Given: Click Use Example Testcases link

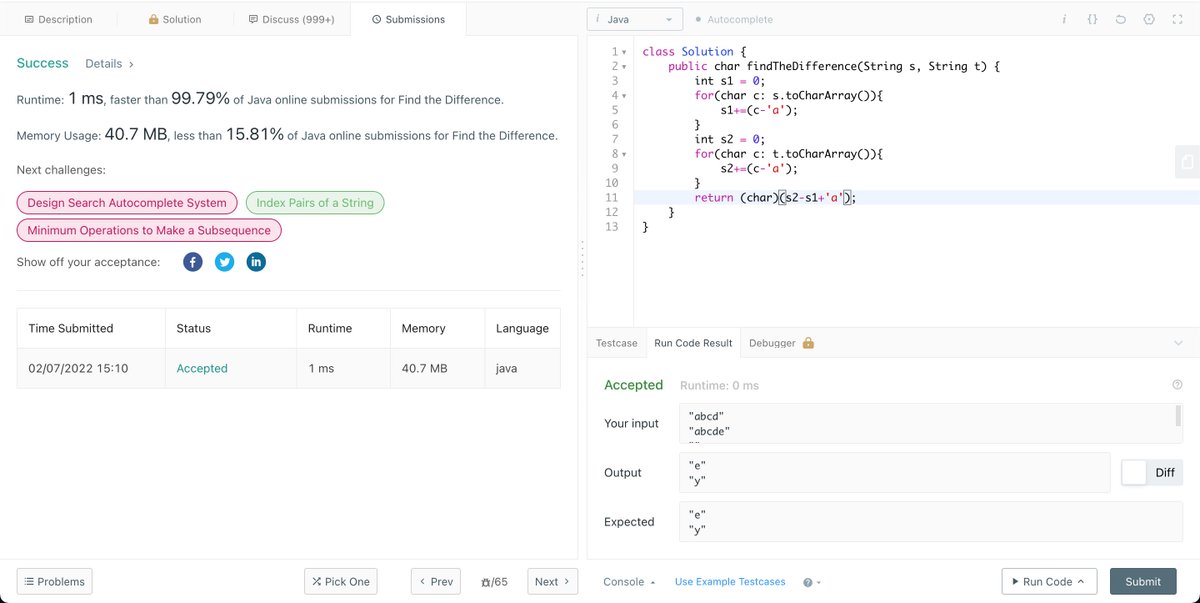Looking at the screenshot, I should point(730,582).
